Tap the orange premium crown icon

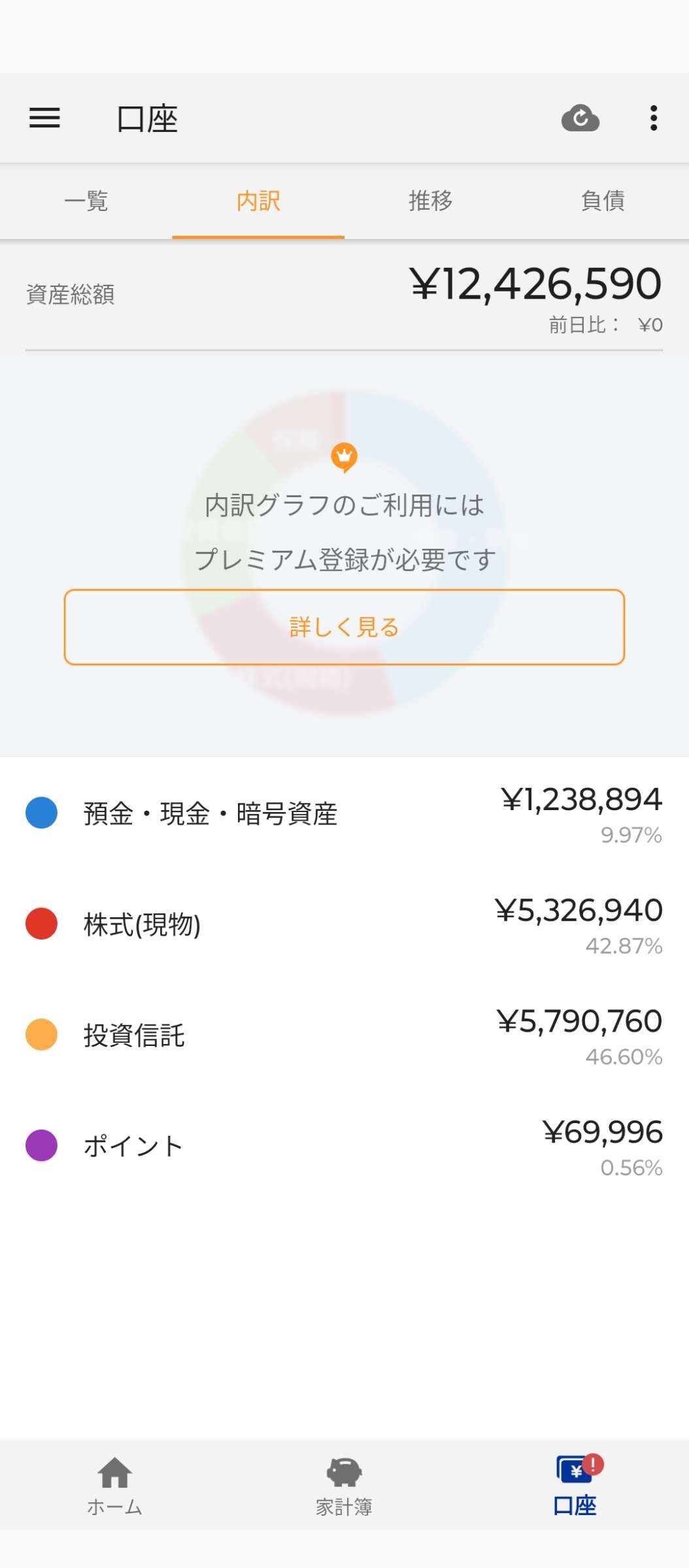tap(344, 457)
